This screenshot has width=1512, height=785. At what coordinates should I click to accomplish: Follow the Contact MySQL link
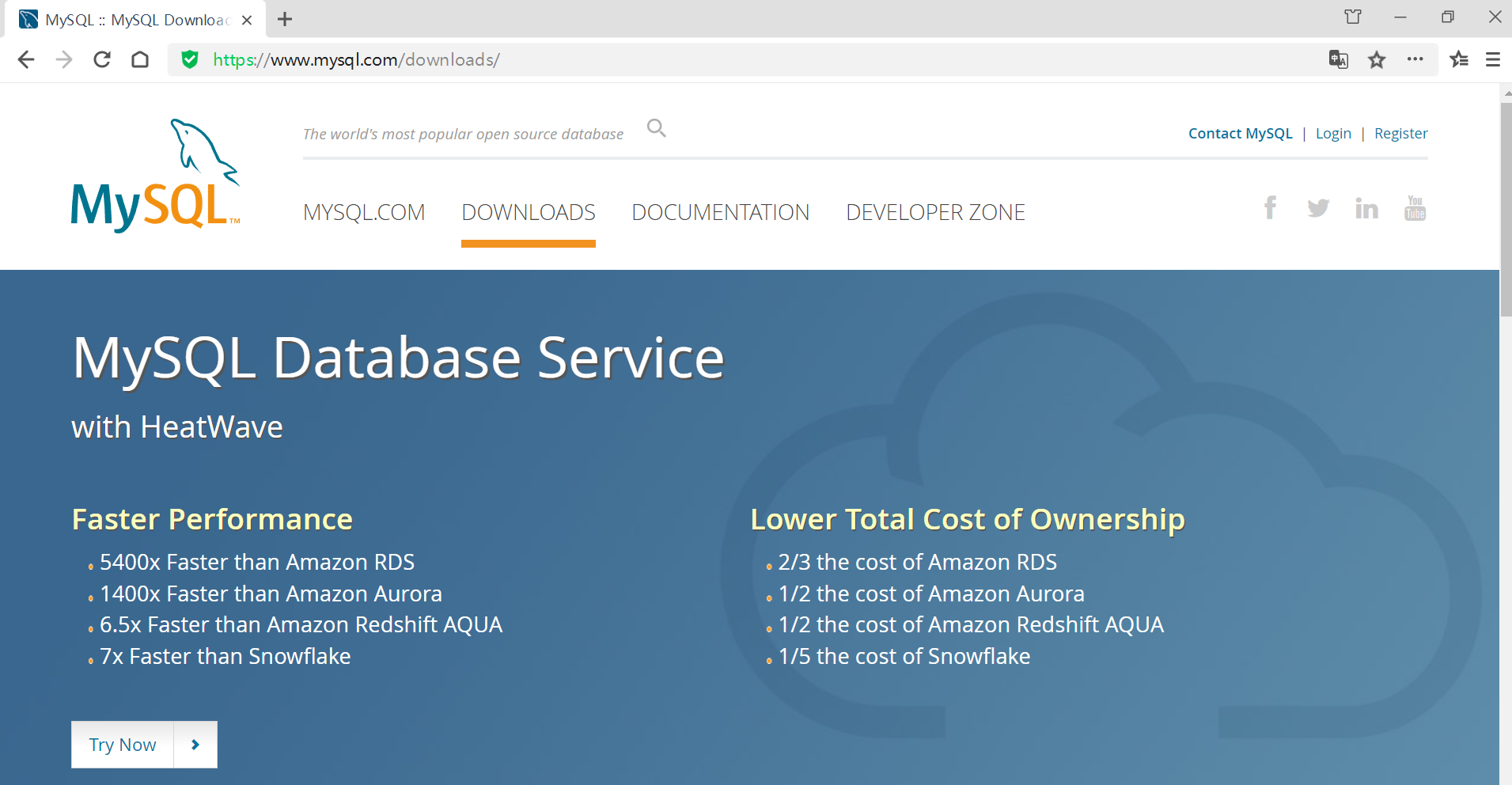click(x=1241, y=134)
